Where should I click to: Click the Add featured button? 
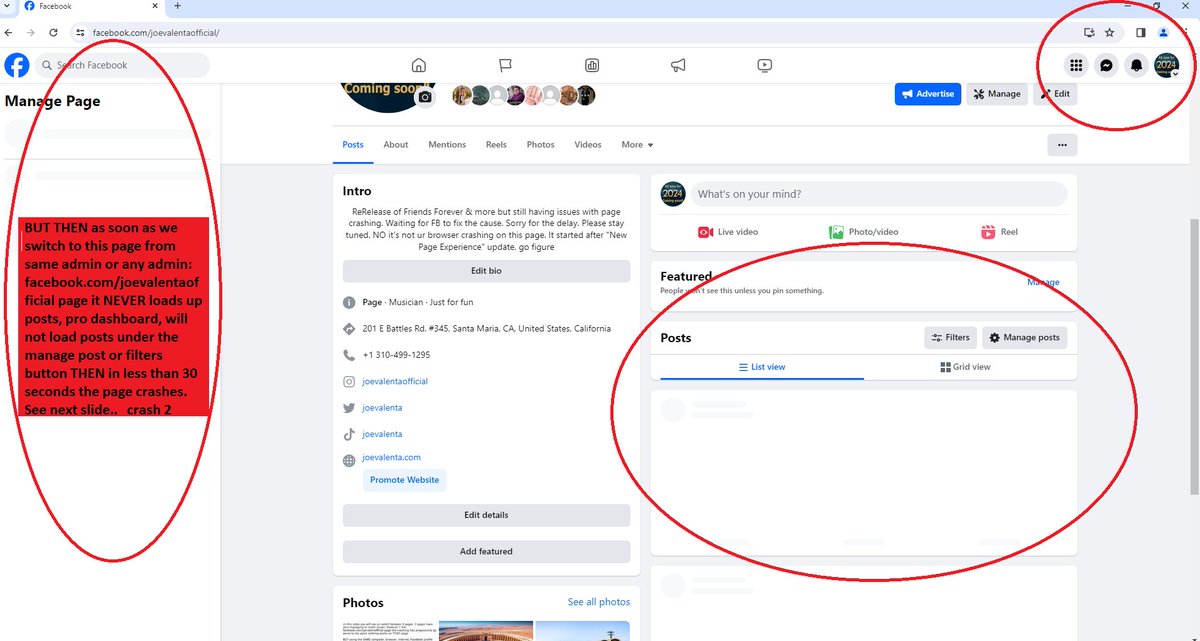click(x=486, y=551)
